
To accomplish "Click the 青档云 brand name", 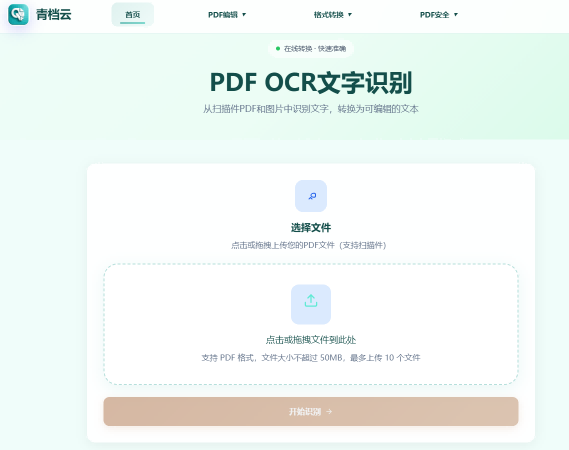I will point(54,15).
